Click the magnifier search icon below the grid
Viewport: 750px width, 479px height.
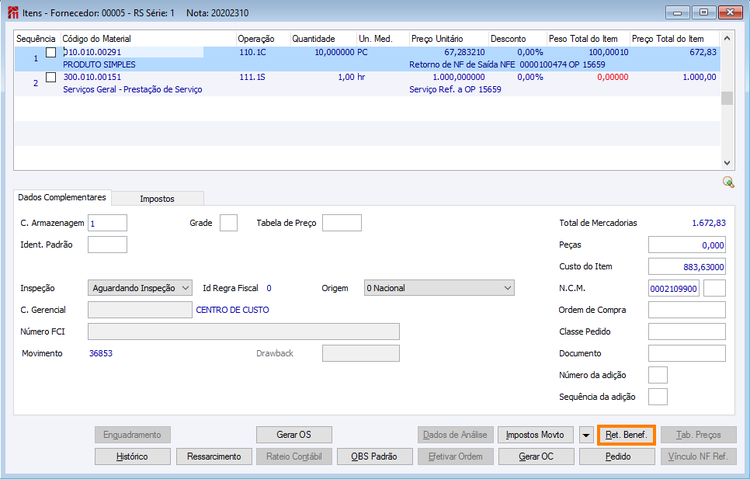coord(728,182)
